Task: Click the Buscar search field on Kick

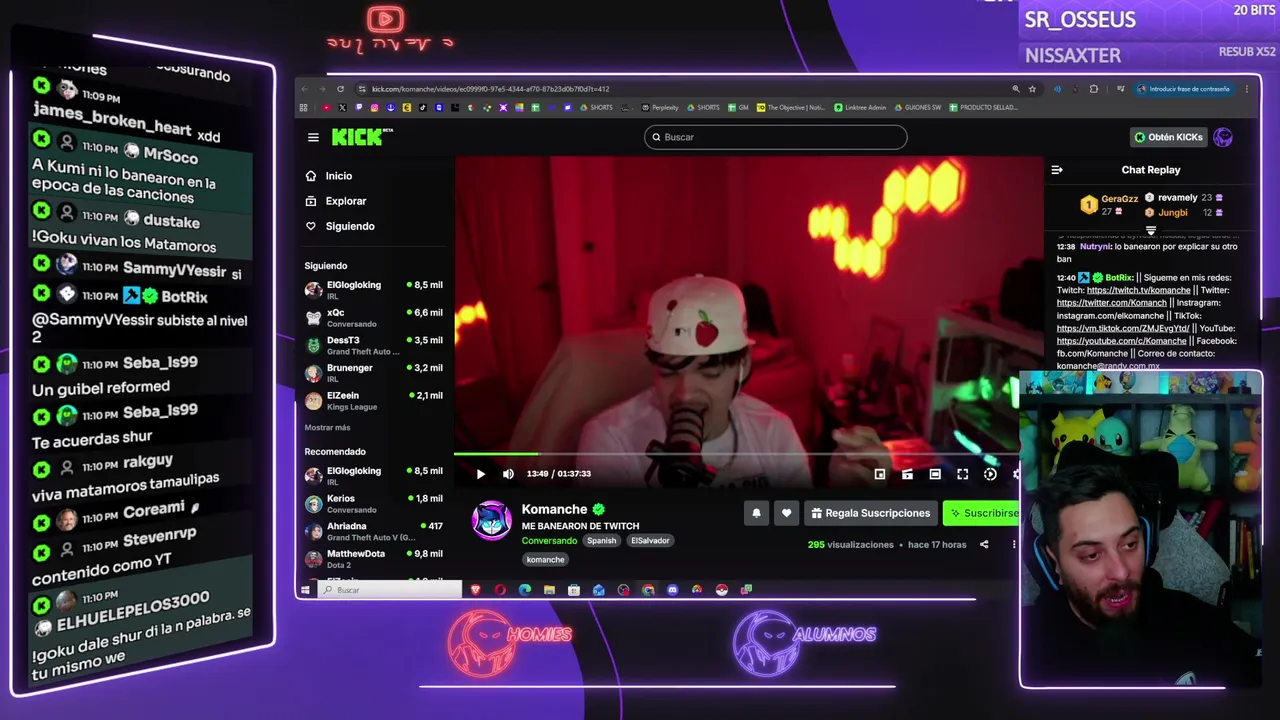Action: pyautogui.click(x=776, y=137)
